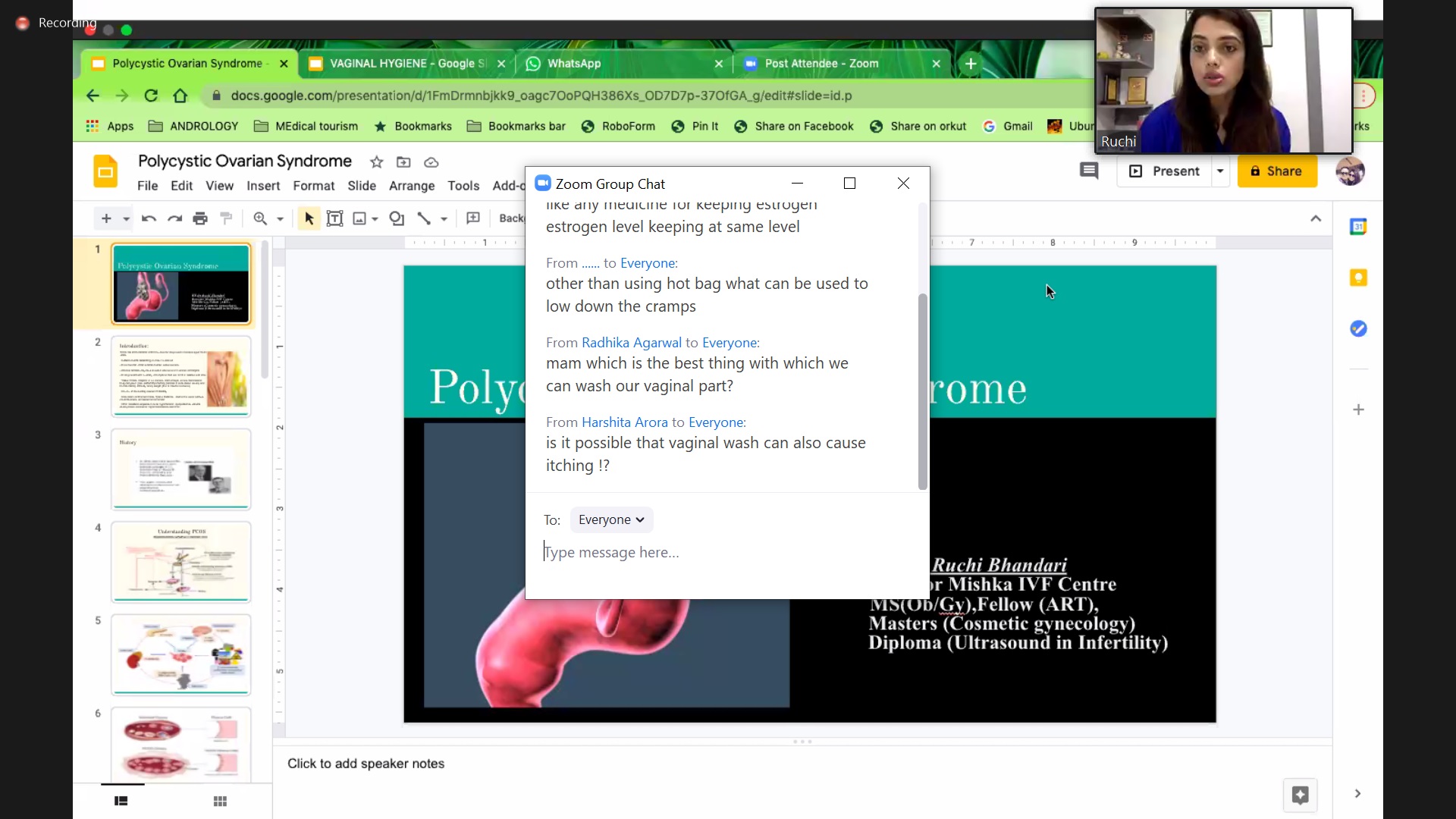
Task: Select the shape tool icon
Action: [x=396, y=218]
